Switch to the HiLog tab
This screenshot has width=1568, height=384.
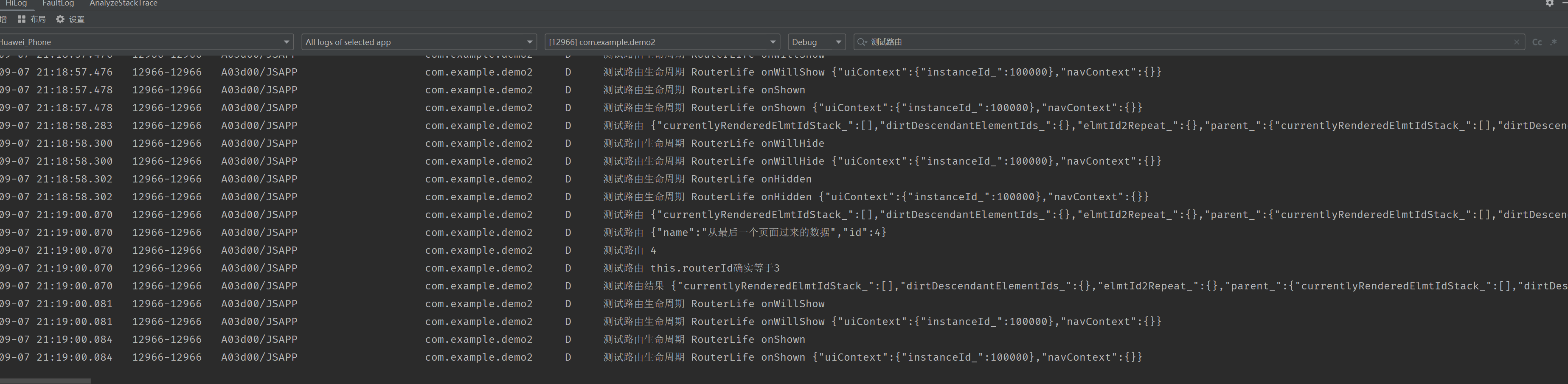click(17, 4)
